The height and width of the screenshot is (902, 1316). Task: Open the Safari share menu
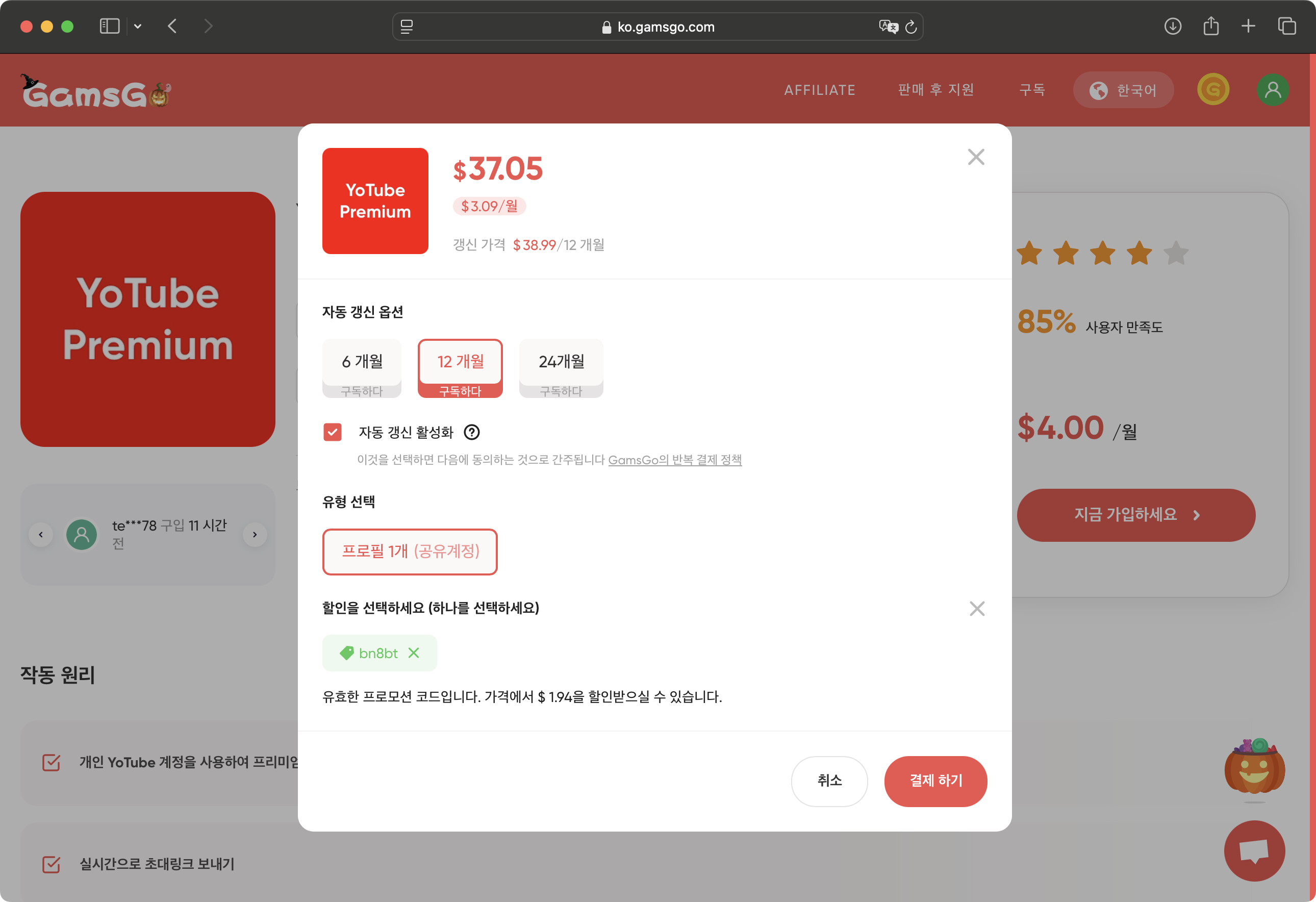click(x=1211, y=26)
